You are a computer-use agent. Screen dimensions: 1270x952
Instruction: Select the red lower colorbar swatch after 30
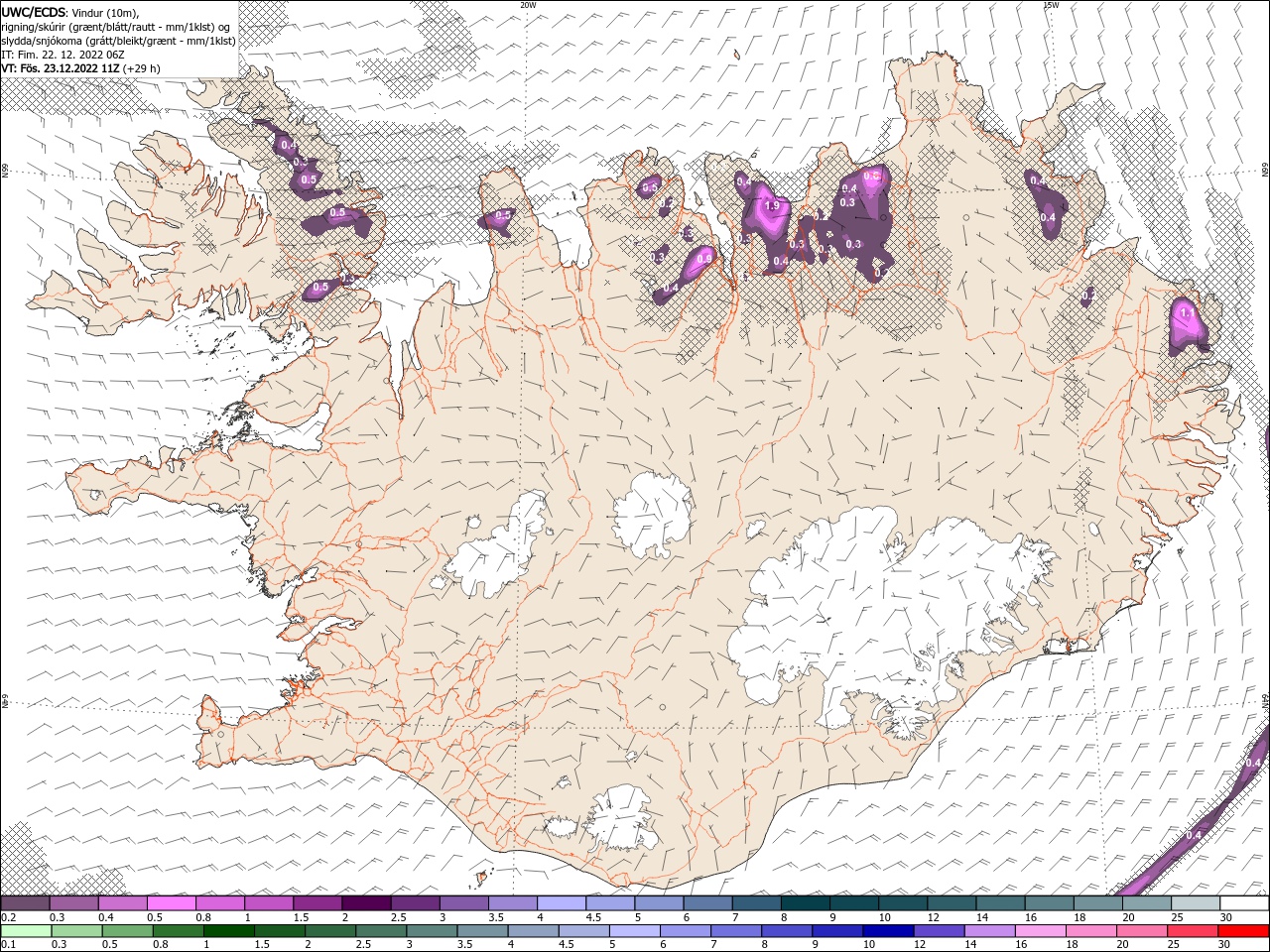(x=1244, y=931)
